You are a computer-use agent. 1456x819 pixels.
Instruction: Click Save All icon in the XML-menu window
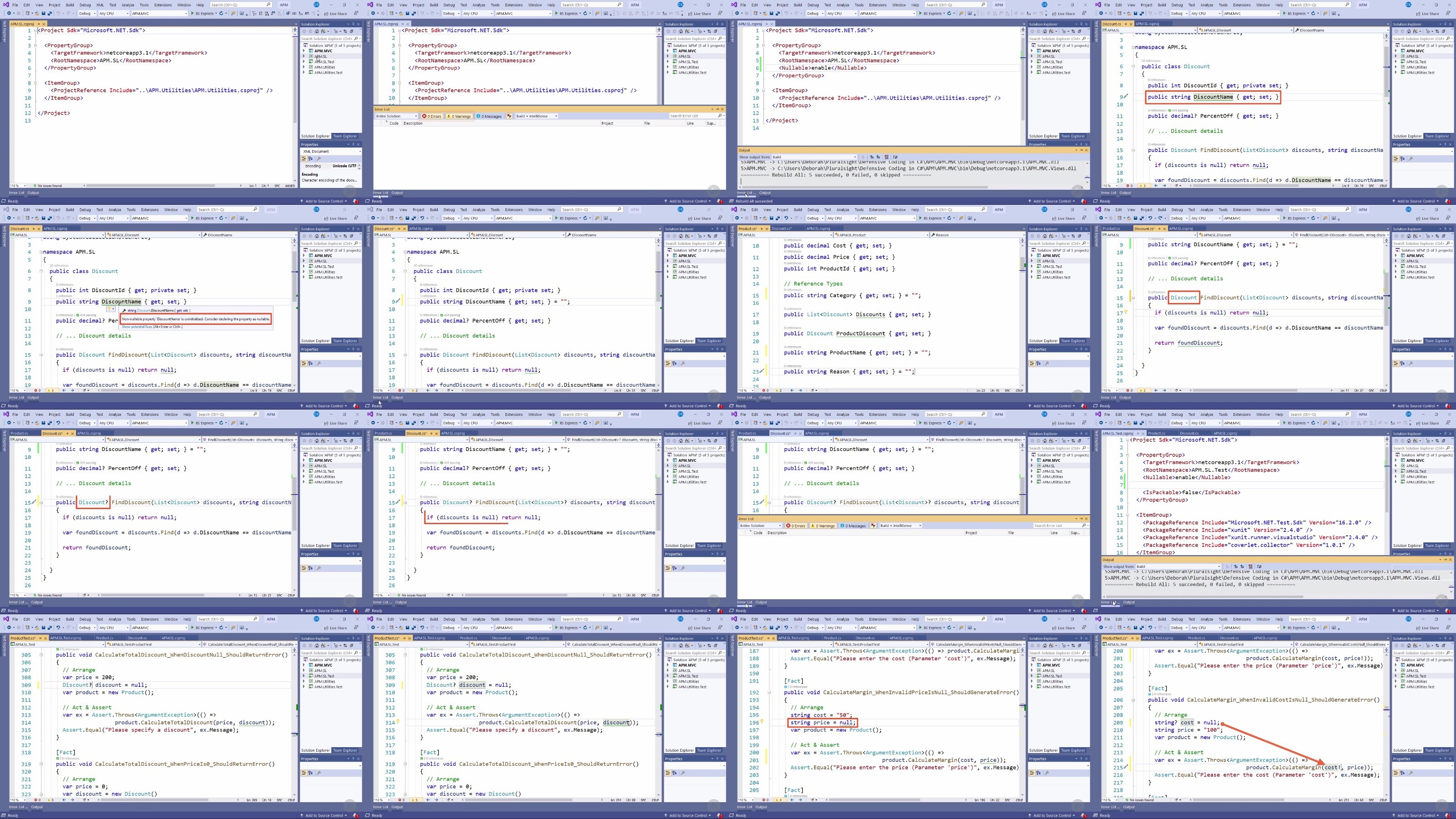point(50,14)
